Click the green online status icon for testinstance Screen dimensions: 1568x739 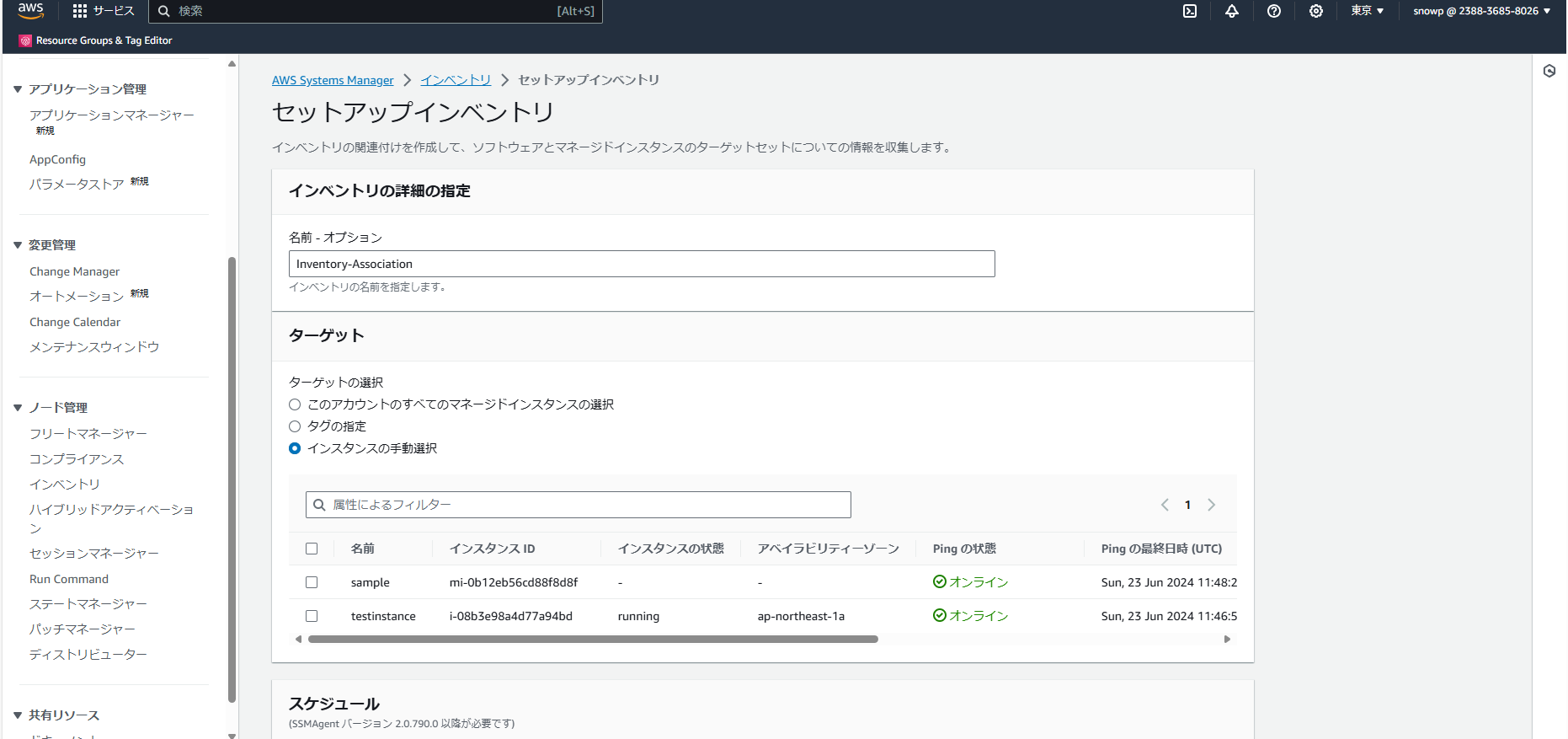(x=940, y=615)
